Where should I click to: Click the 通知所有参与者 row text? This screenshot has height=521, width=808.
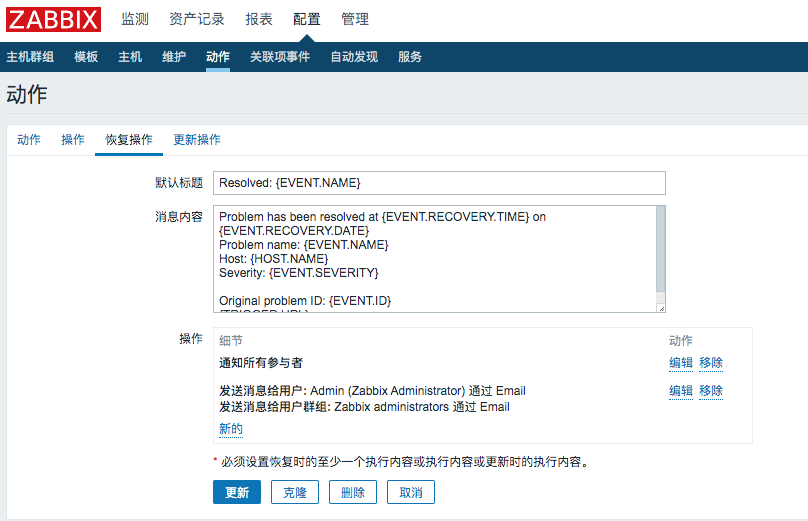(261, 363)
